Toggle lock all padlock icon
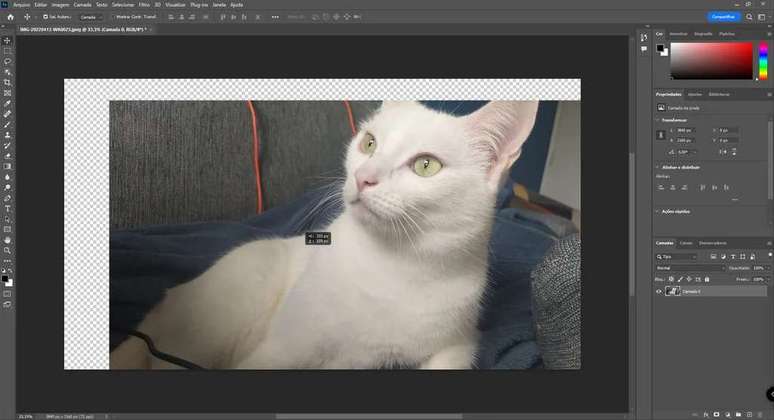 pyautogui.click(x=707, y=279)
